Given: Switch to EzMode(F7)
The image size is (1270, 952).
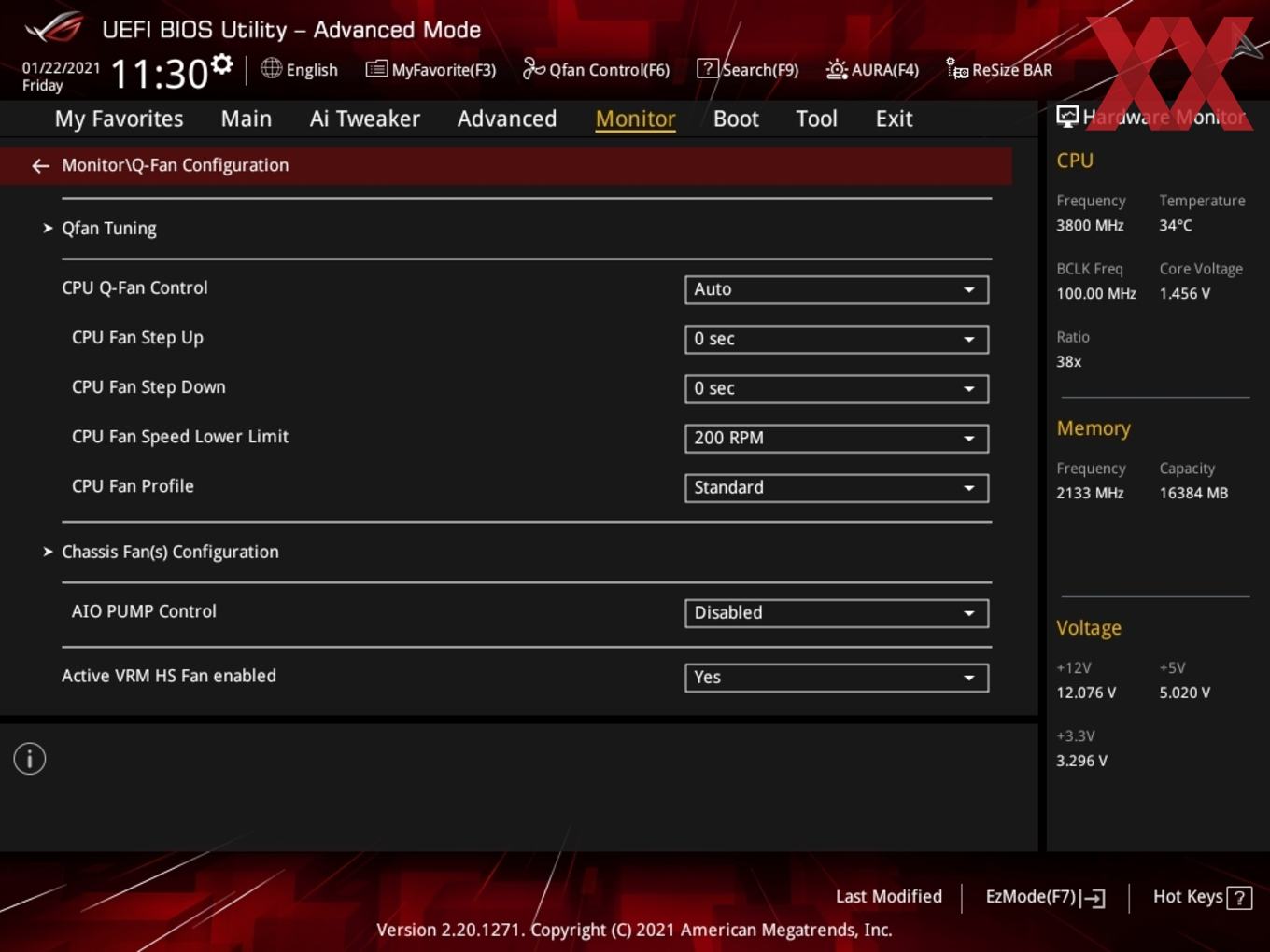Looking at the screenshot, I should 1046,897.
